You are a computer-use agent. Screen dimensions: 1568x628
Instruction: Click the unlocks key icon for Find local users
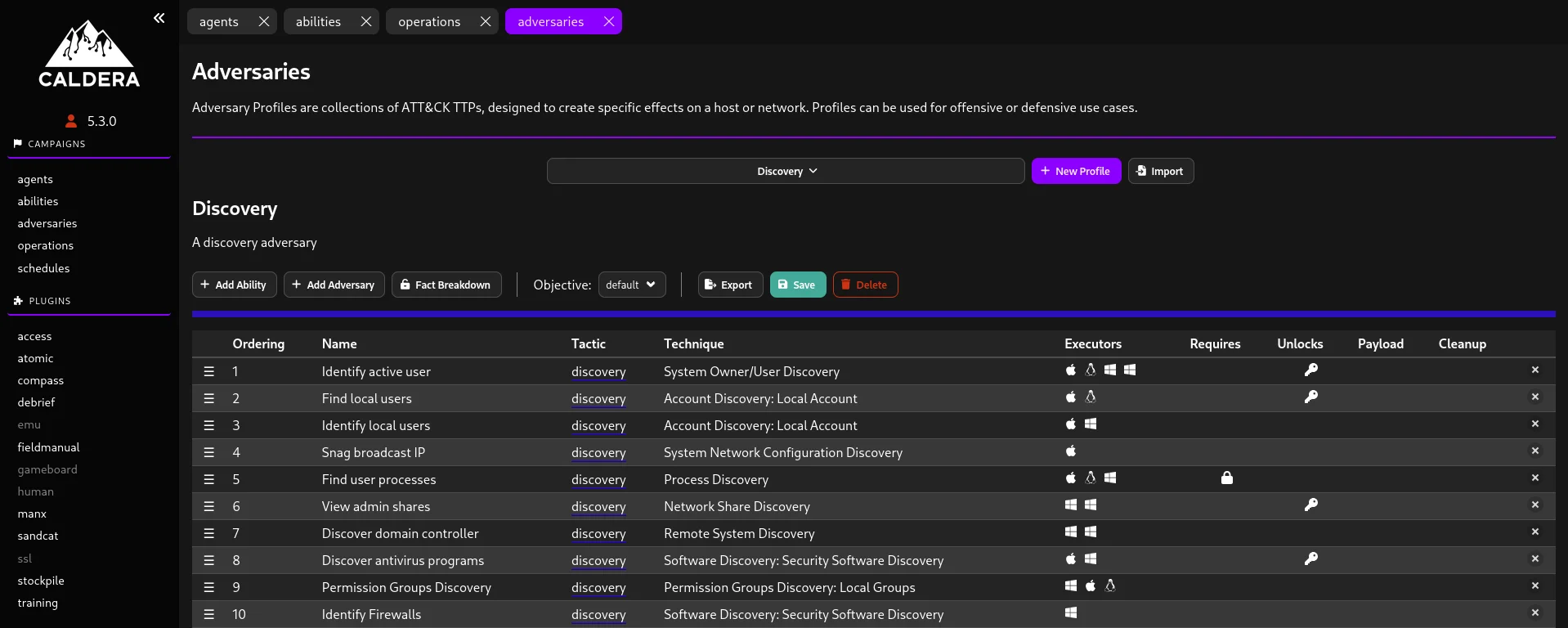(1310, 397)
